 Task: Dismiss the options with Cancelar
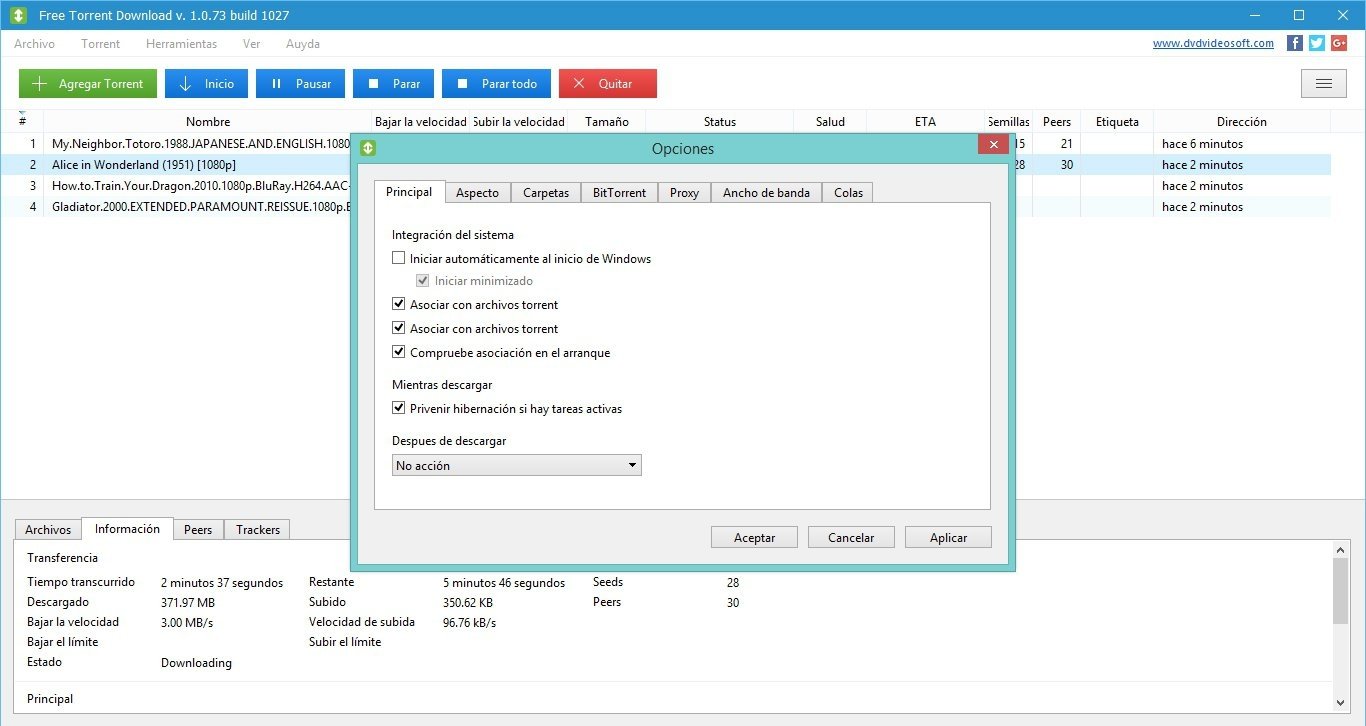(x=851, y=538)
